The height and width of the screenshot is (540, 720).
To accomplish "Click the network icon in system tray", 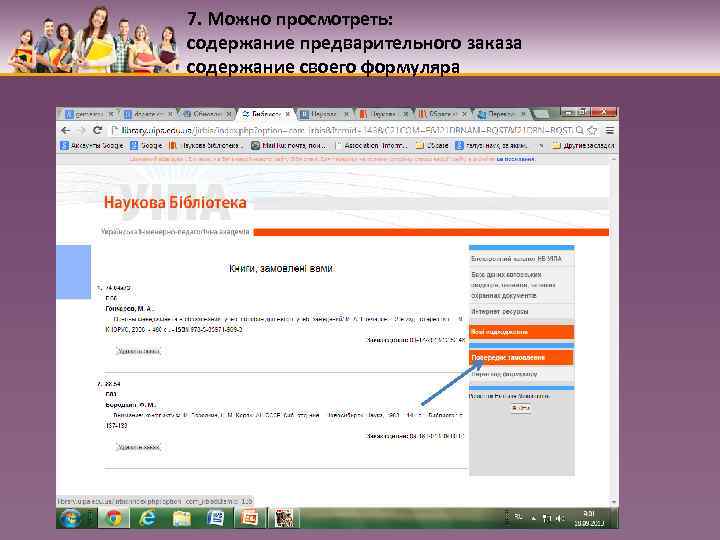I will tap(546, 518).
